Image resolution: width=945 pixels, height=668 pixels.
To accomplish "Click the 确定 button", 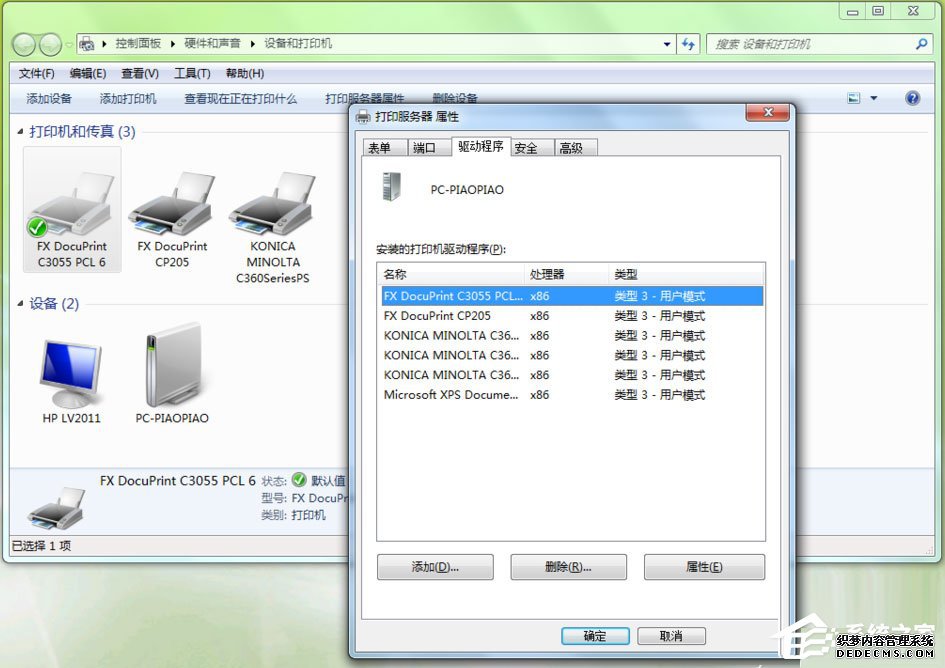I will (595, 635).
